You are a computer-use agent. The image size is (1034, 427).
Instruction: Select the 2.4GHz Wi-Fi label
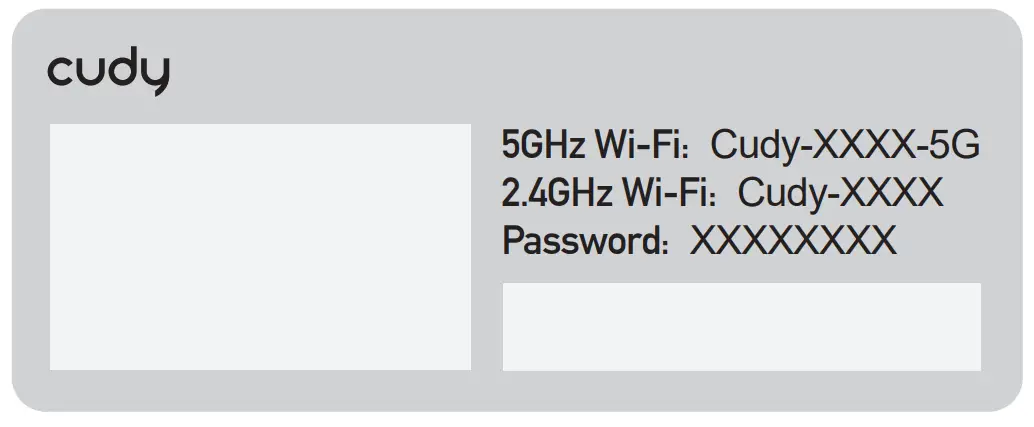pos(610,193)
